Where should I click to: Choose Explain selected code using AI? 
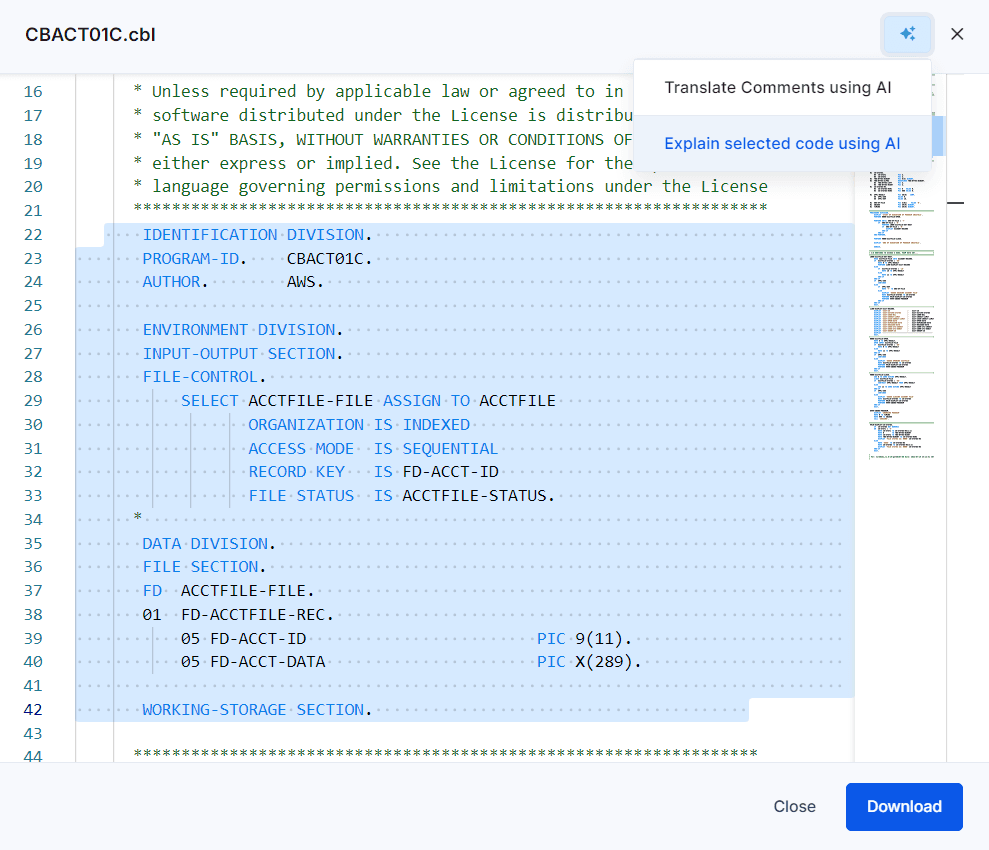[x=781, y=144]
